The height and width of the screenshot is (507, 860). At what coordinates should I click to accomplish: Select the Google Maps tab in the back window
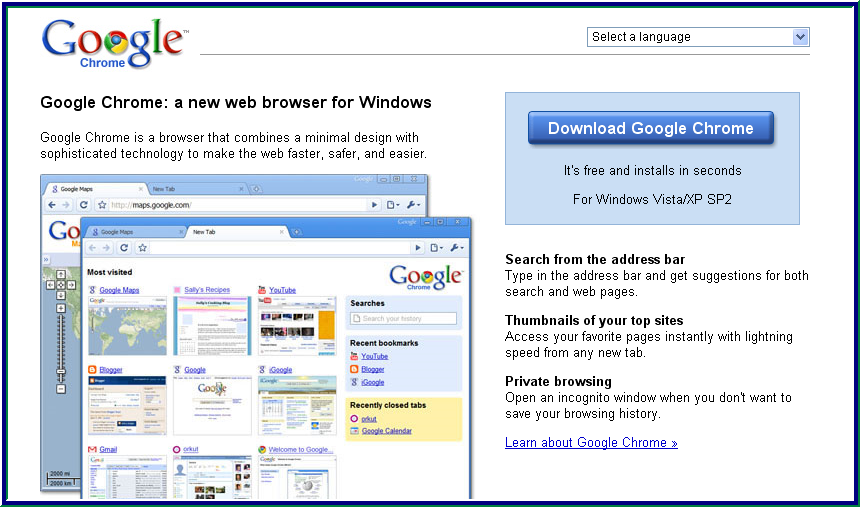point(94,189)
